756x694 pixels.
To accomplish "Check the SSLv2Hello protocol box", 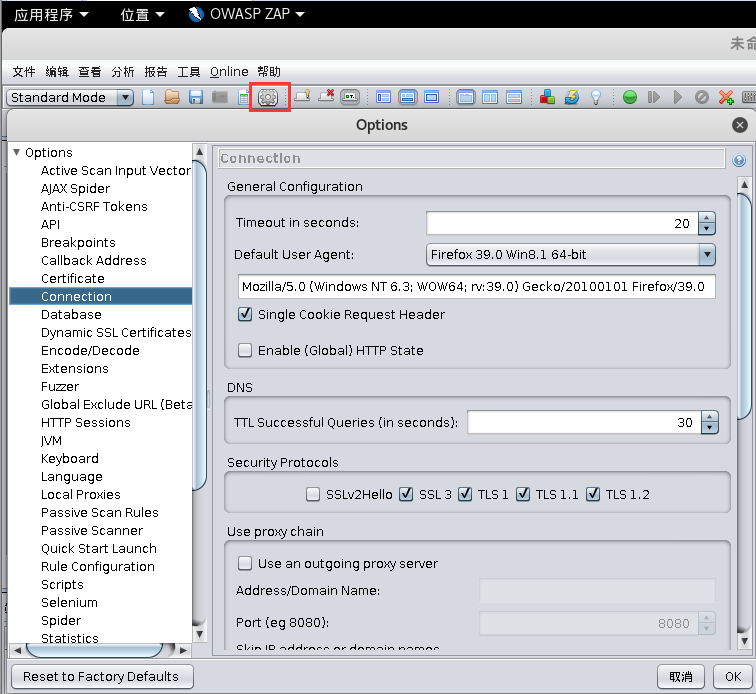I will tap(313, 494).
